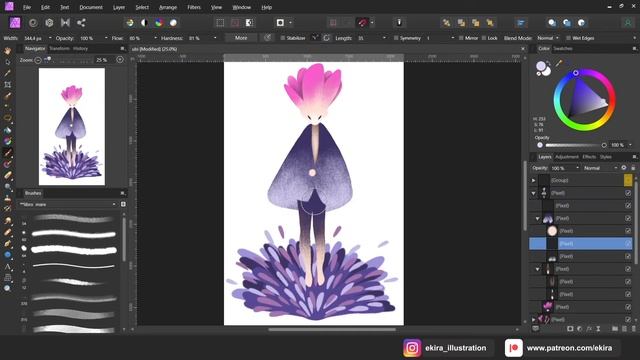The height and width of the screenshot is (360, 640).
Task: Enable the Stabiliser checkbox
Action: tap(282, 38)
